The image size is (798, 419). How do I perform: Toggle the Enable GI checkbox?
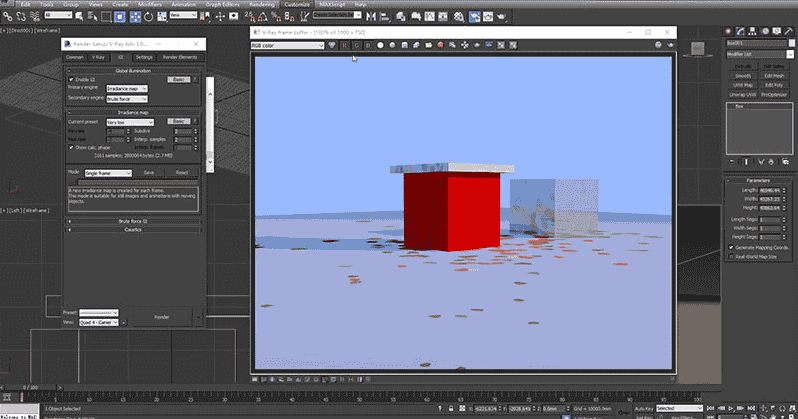(x=70, y=78)
